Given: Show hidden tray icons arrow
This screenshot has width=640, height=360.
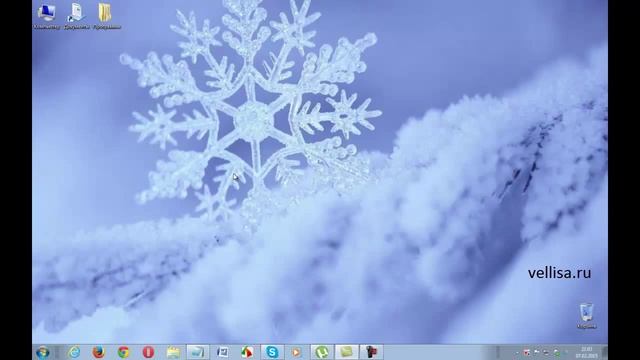Looking at the screenshot, I should (x=517, y=352).
